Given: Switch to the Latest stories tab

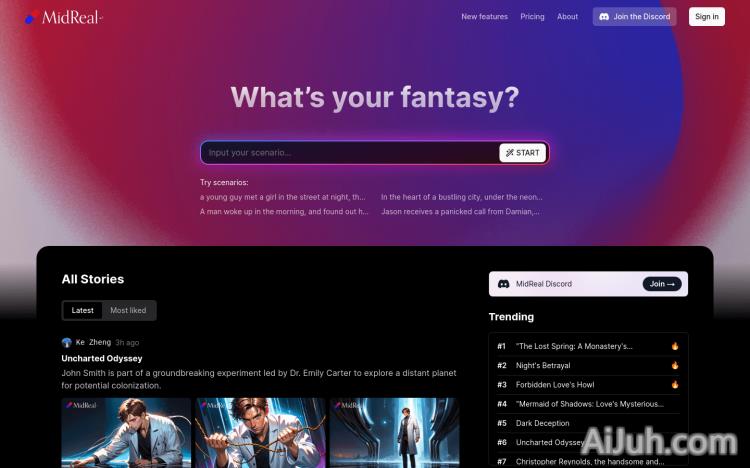Looking at the screenshot, I should 82,310.
